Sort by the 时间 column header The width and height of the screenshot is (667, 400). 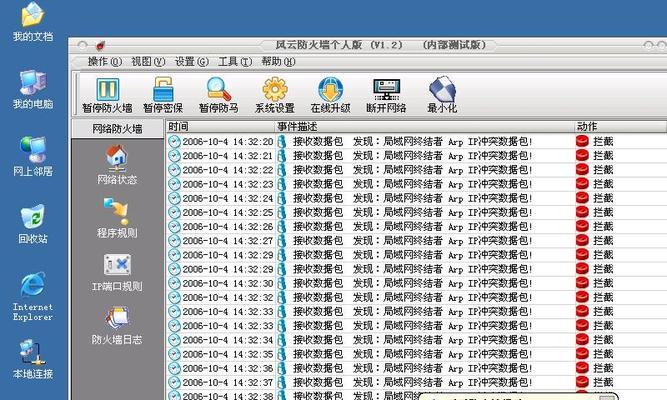(220, 126)
